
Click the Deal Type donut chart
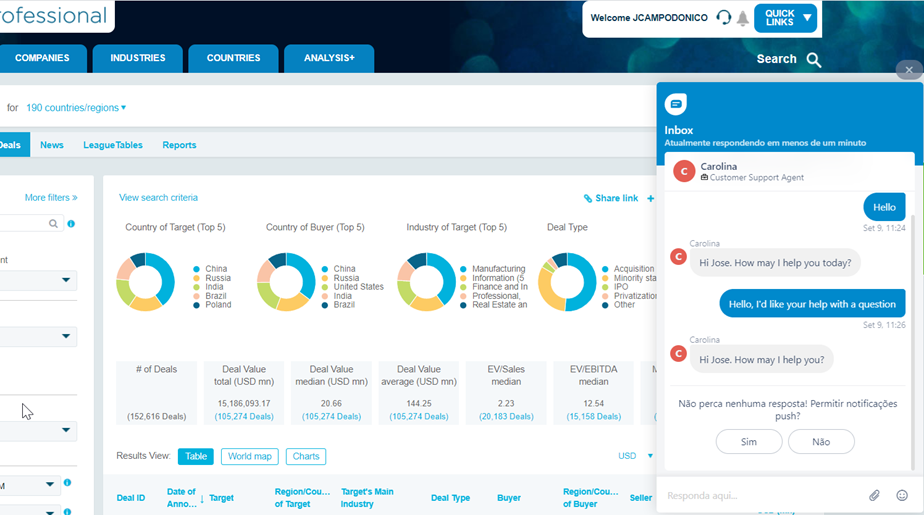coord(567,282)
